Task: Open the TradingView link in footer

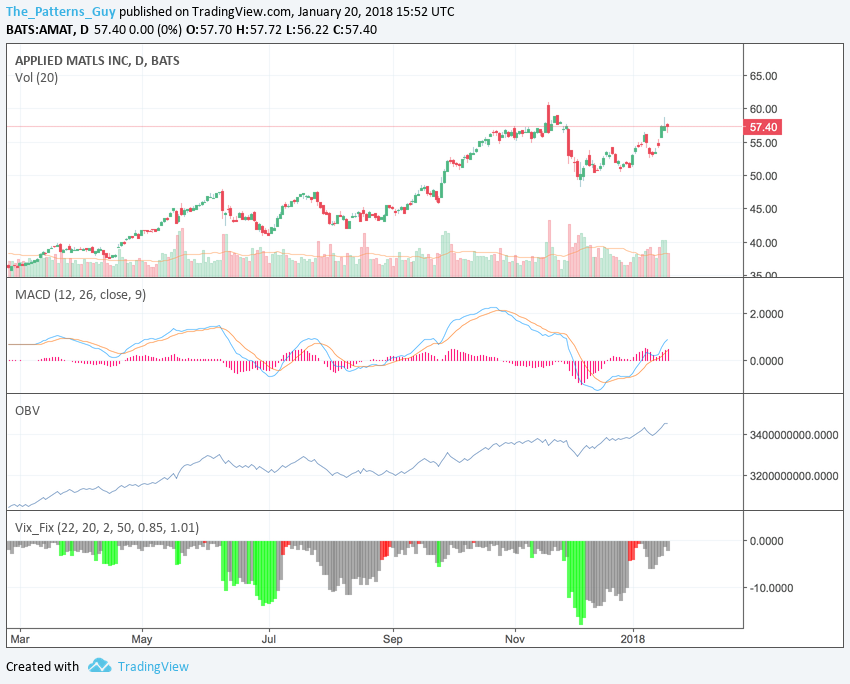Action: [153, 667]
